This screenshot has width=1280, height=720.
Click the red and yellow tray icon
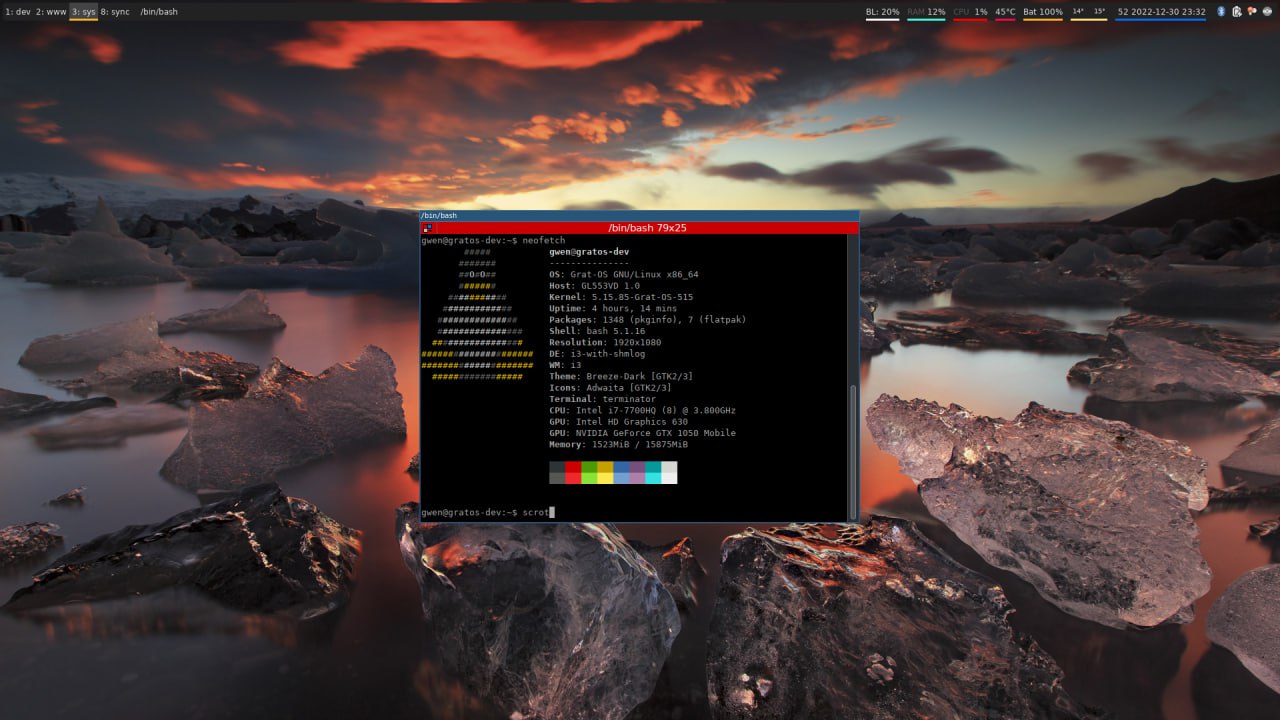(x=1253, y=12)
